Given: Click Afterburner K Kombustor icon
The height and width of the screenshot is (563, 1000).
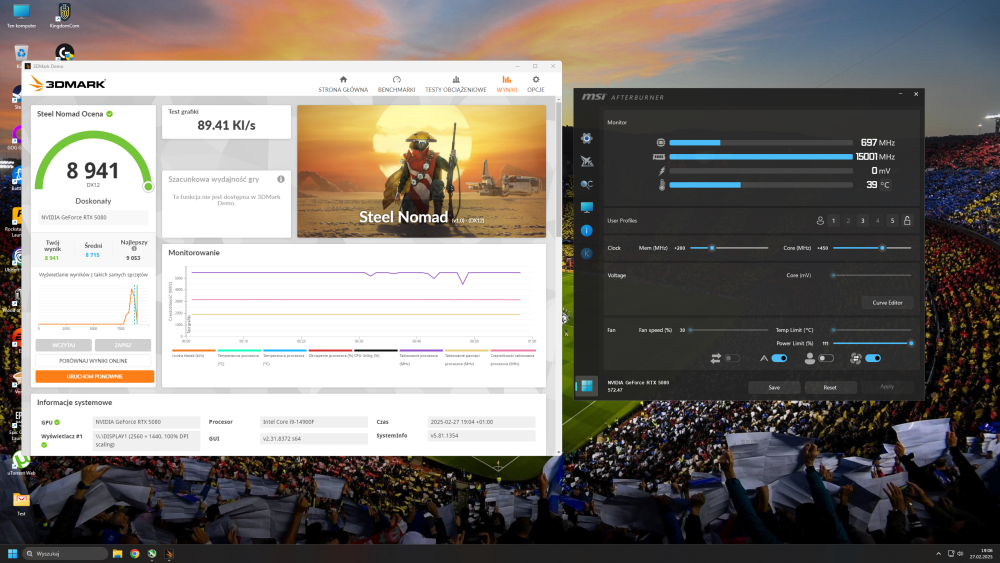Looking at the screenshot, I should [x=587, y=254].
